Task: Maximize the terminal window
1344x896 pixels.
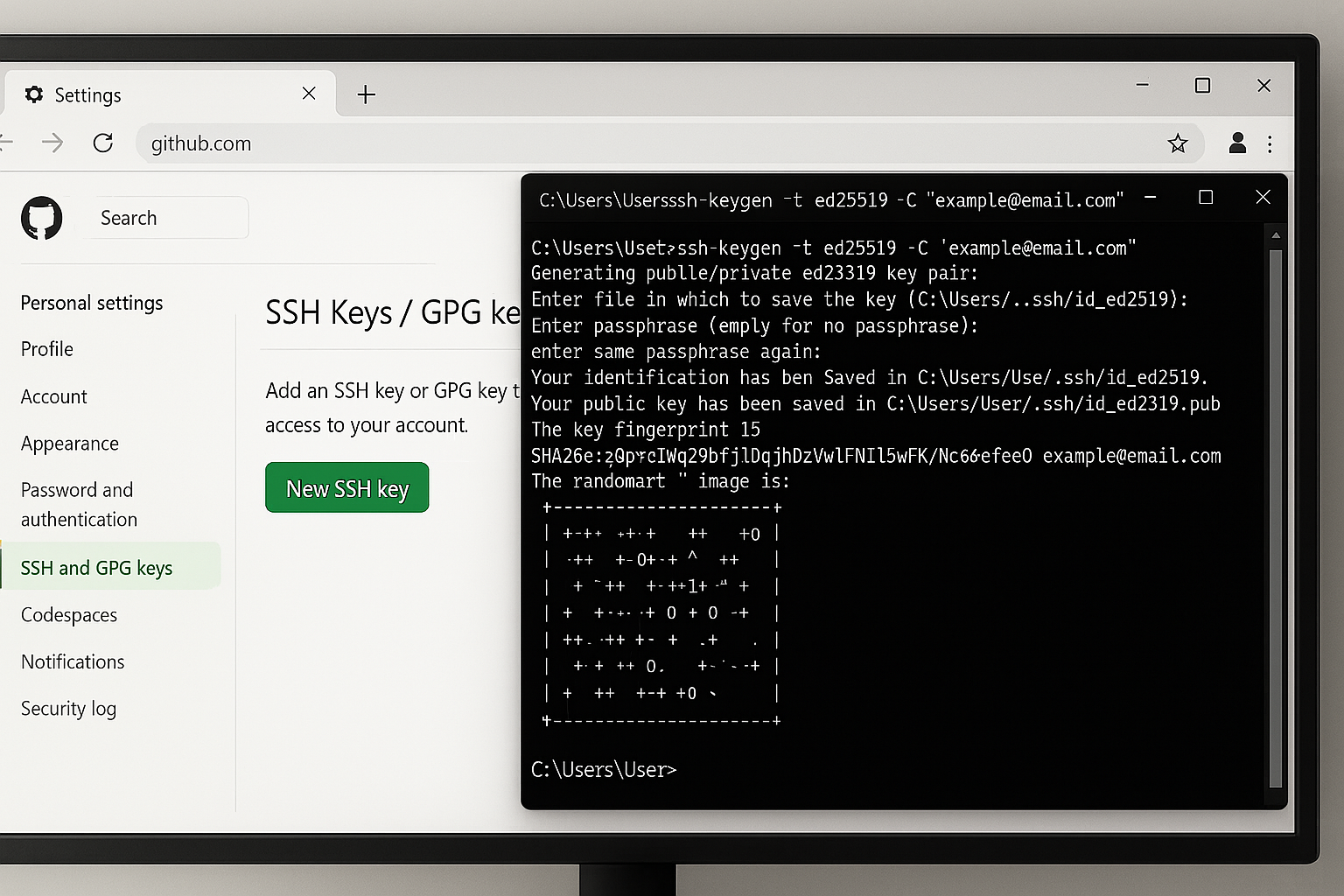Action: (x=1206, y=198)
